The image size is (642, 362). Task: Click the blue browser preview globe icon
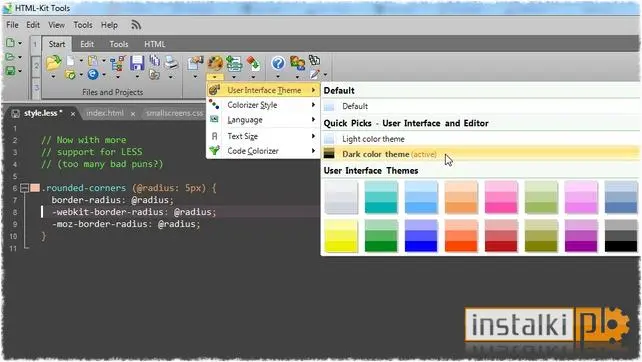pyautogui.click(x=93, y=74)
